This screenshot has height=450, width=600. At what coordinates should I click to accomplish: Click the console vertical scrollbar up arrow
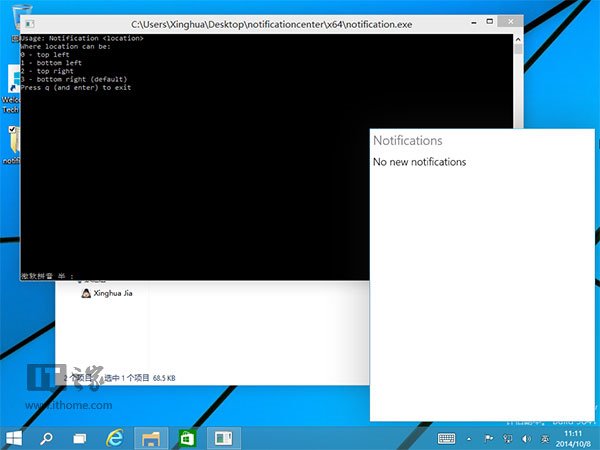pos(518,48)
